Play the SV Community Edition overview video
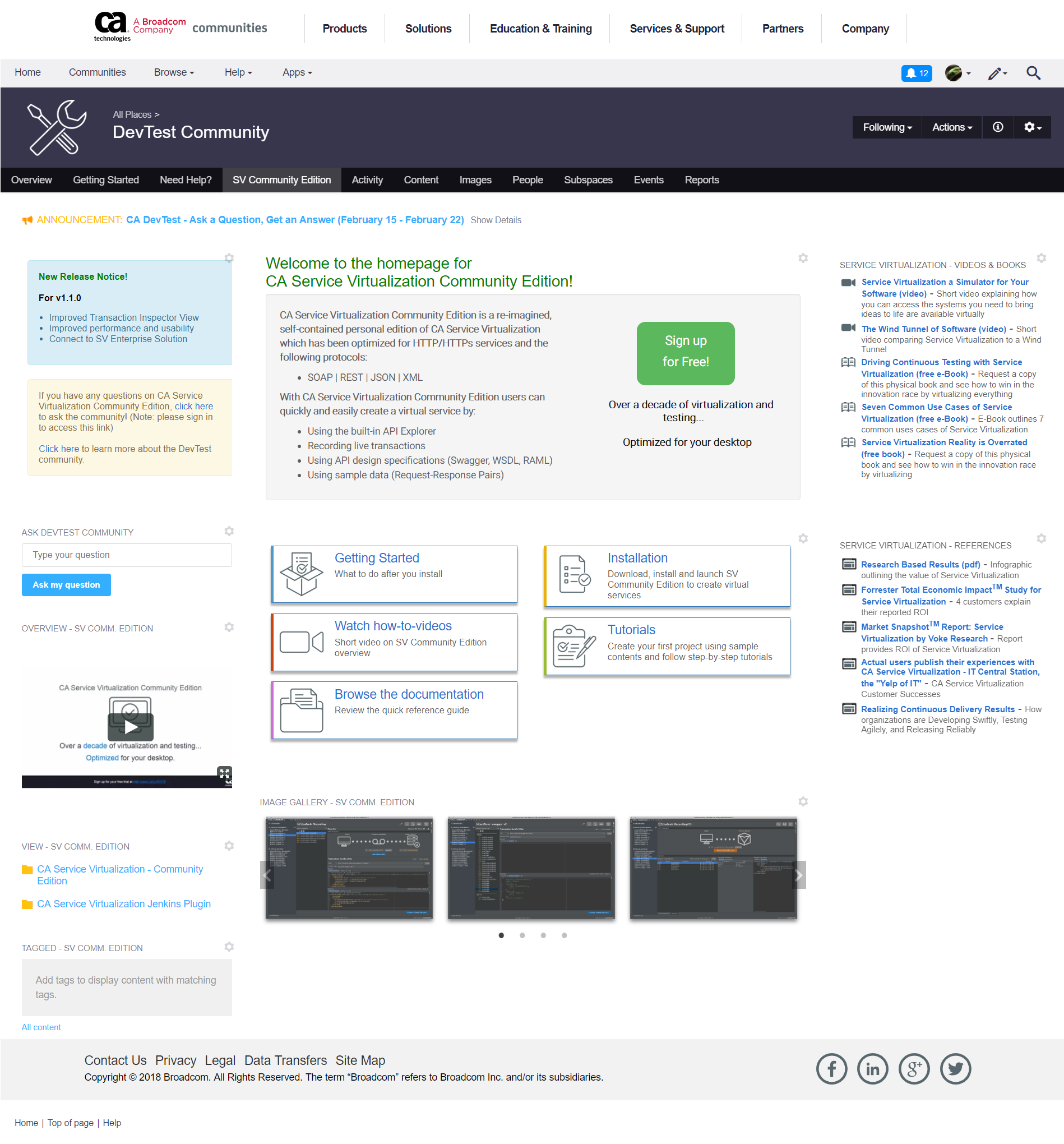Screen dimensions: 1064x1144 (x=131, y=727)
